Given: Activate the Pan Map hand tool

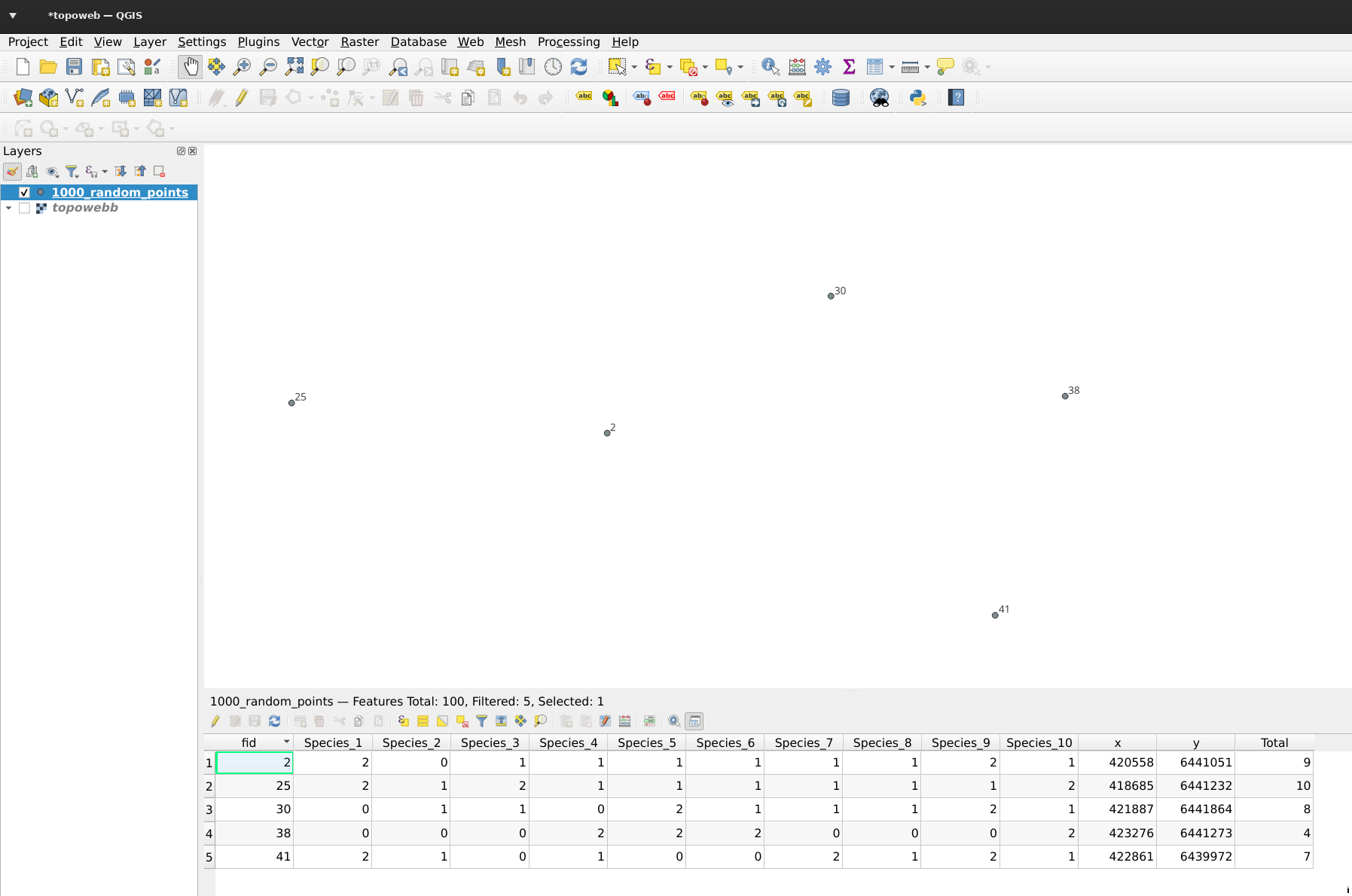Looking at the screenshot, I should click(x=191, y=67).
